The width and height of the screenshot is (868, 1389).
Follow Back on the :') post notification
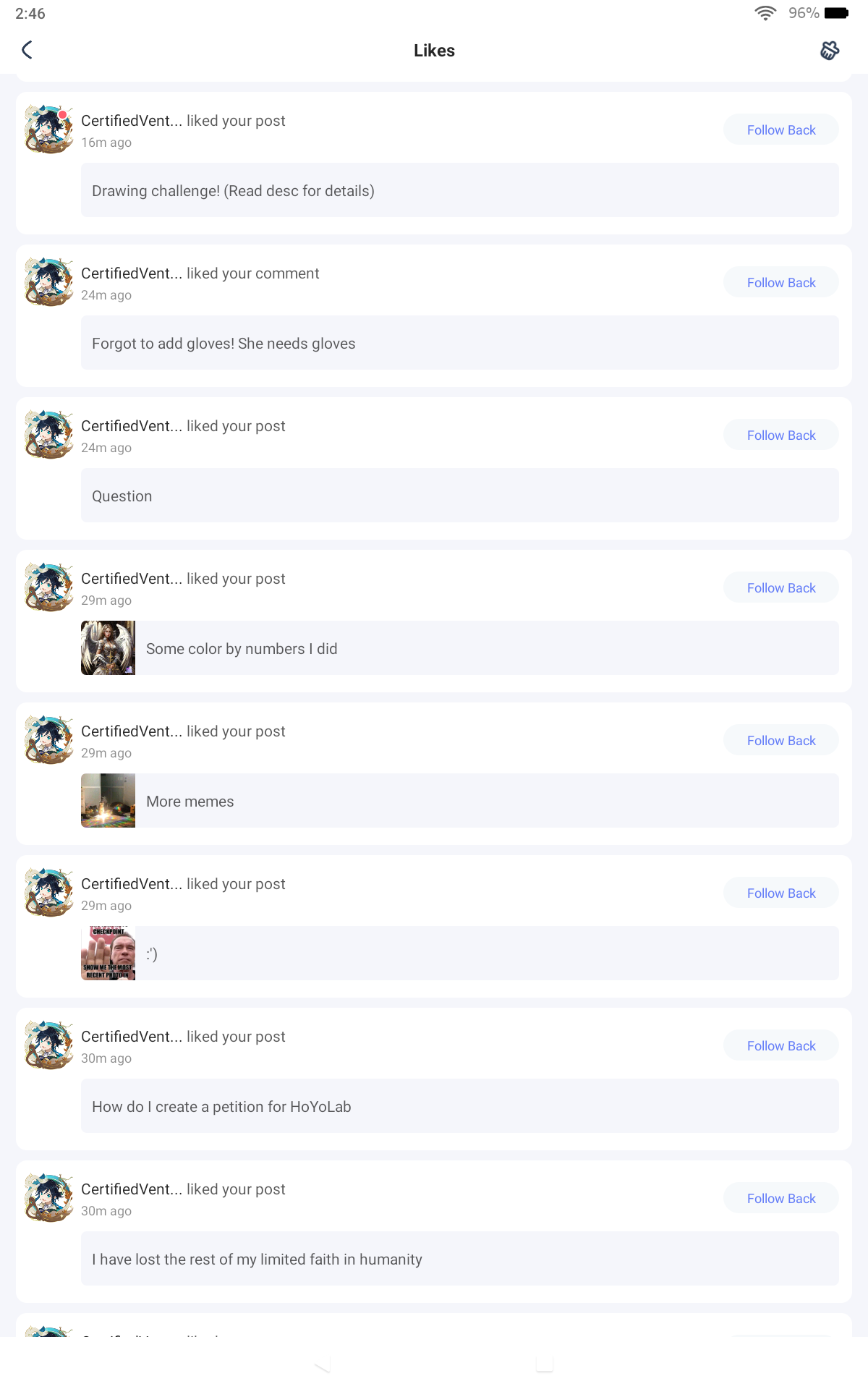click(781, 893)
